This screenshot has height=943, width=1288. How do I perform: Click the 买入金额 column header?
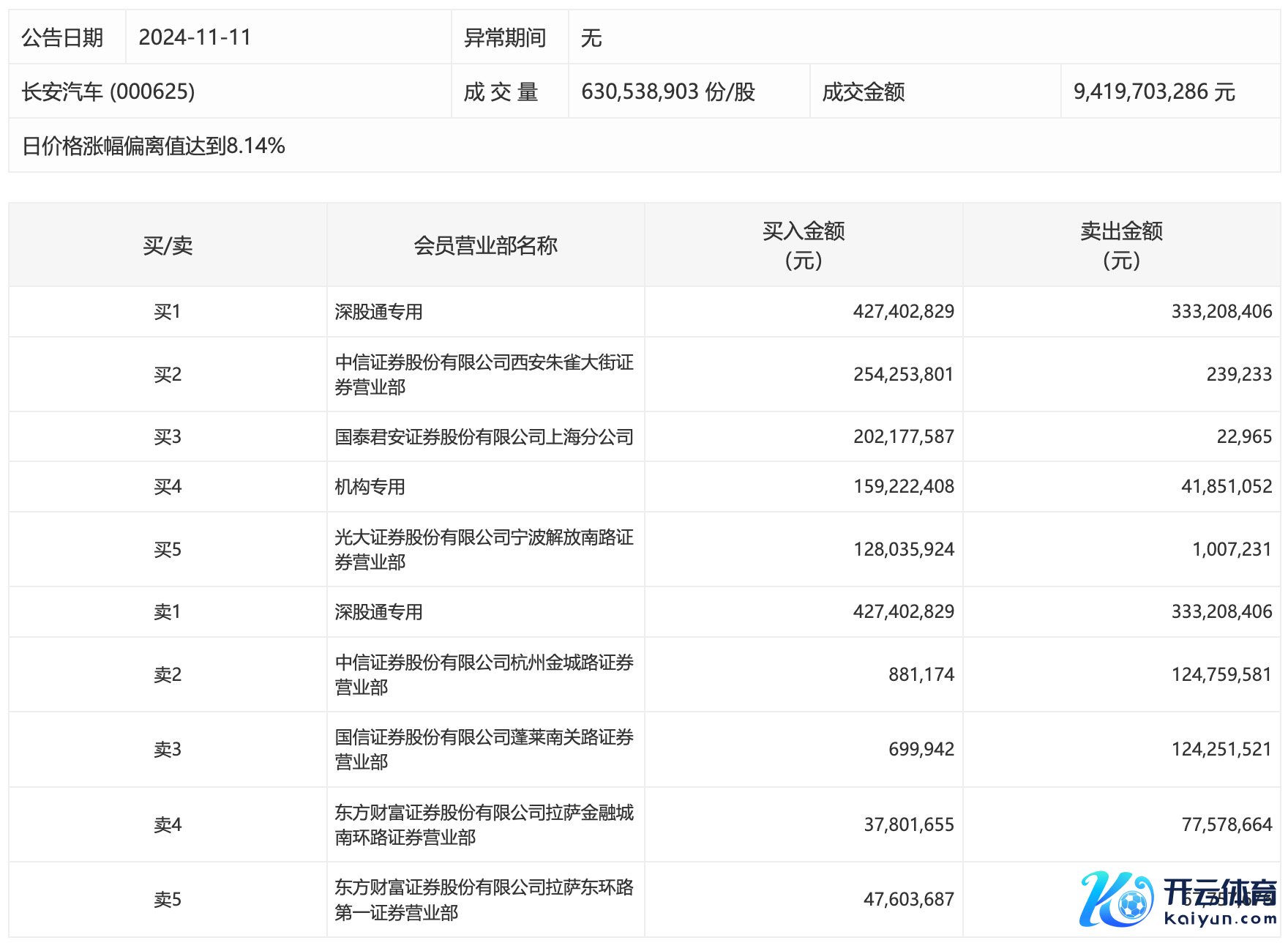803,245
